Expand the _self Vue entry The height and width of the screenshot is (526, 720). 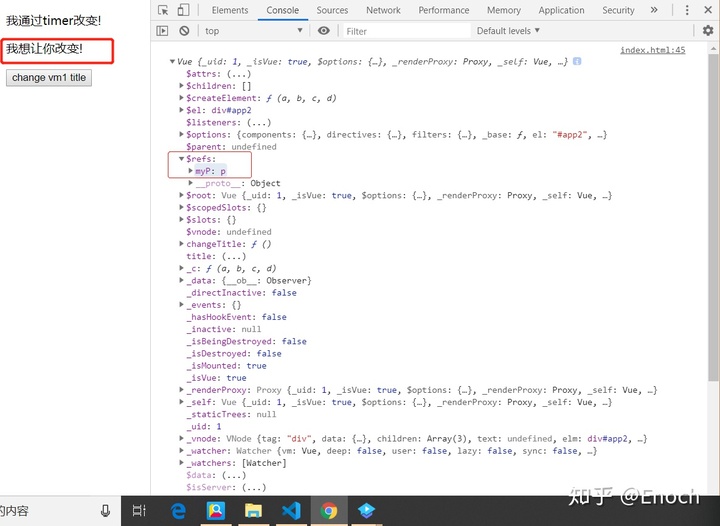[x=181, y=402]
